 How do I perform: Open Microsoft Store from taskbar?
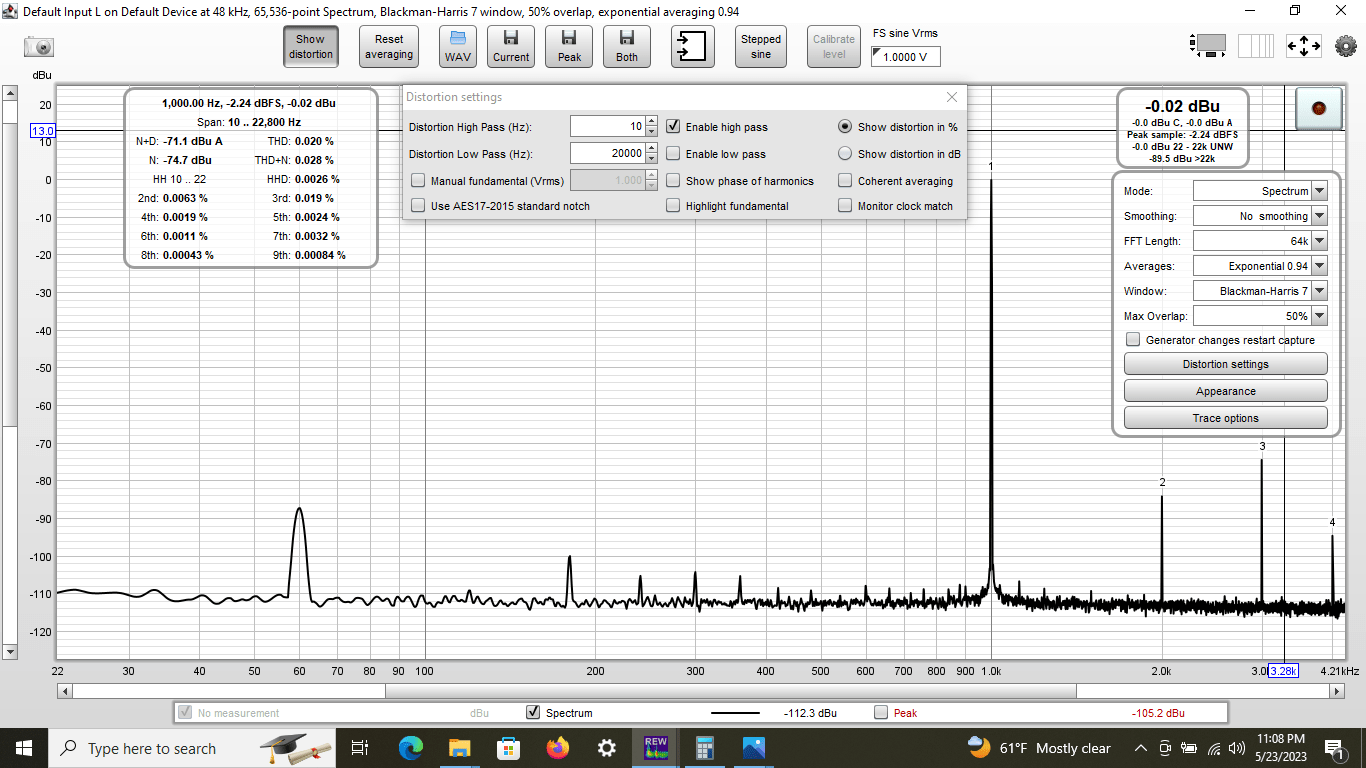point(508,748)
